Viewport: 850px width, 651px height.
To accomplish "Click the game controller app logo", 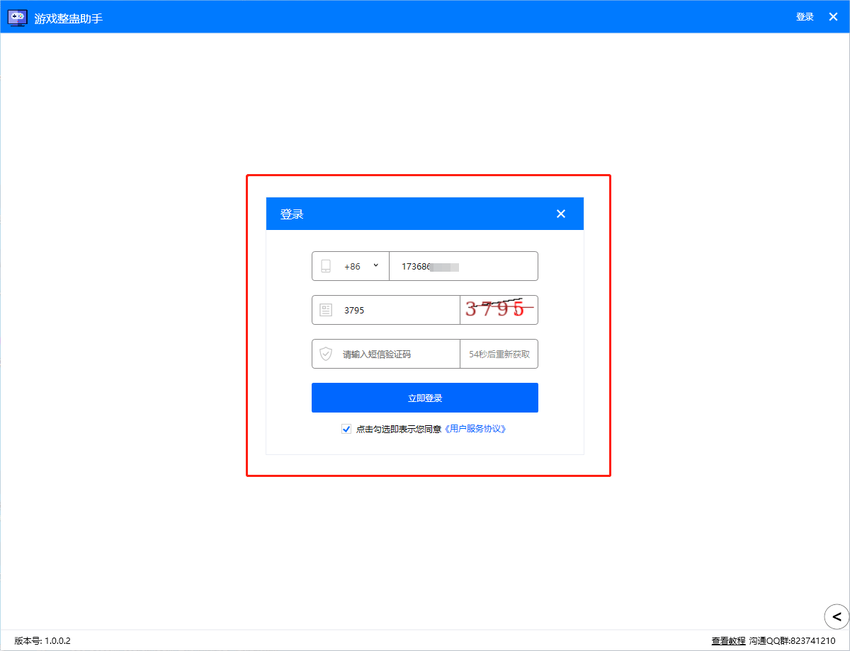I will click(x=17, y=17).
